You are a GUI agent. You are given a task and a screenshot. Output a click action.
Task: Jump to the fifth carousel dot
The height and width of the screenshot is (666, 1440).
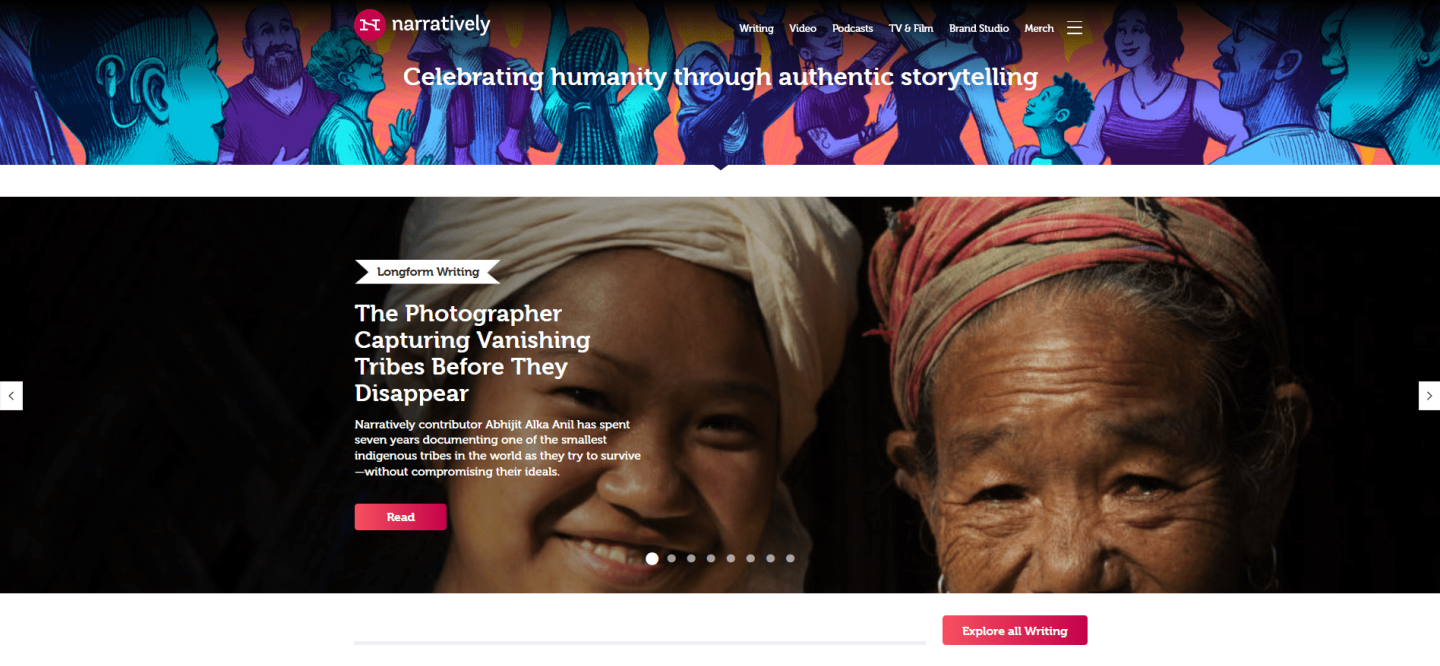pyautogui.click(x=731, y=559)
